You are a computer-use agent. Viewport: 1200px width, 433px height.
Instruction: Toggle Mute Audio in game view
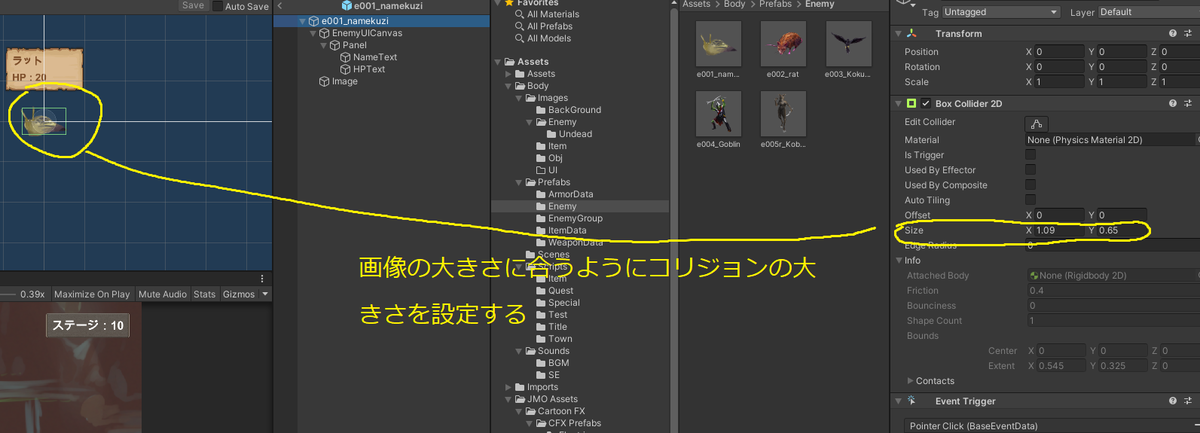coord(163,294)
